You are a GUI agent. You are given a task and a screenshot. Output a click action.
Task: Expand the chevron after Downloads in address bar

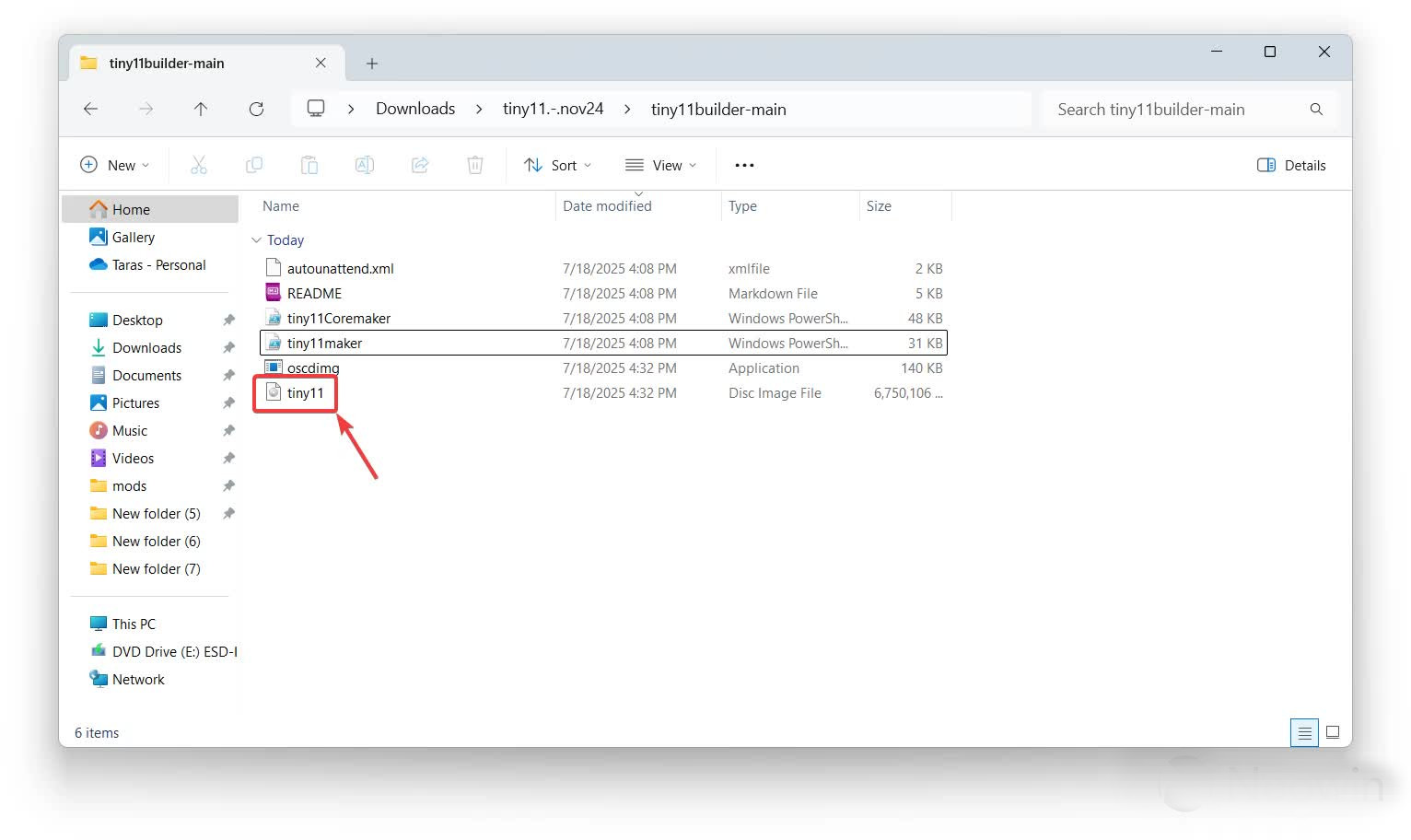pyautogui.click(x=479, y=109)
